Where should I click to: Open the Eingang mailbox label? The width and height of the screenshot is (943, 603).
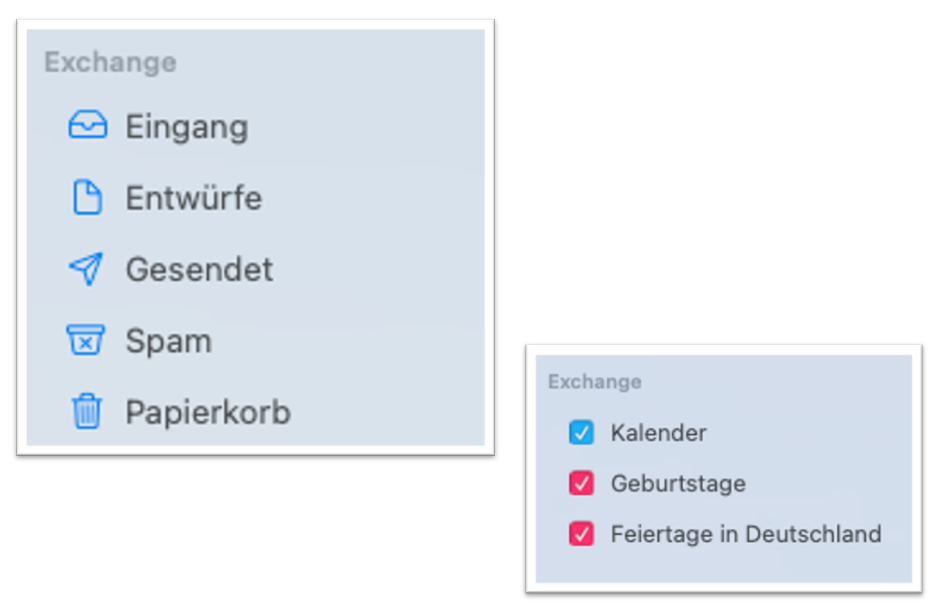187,127
